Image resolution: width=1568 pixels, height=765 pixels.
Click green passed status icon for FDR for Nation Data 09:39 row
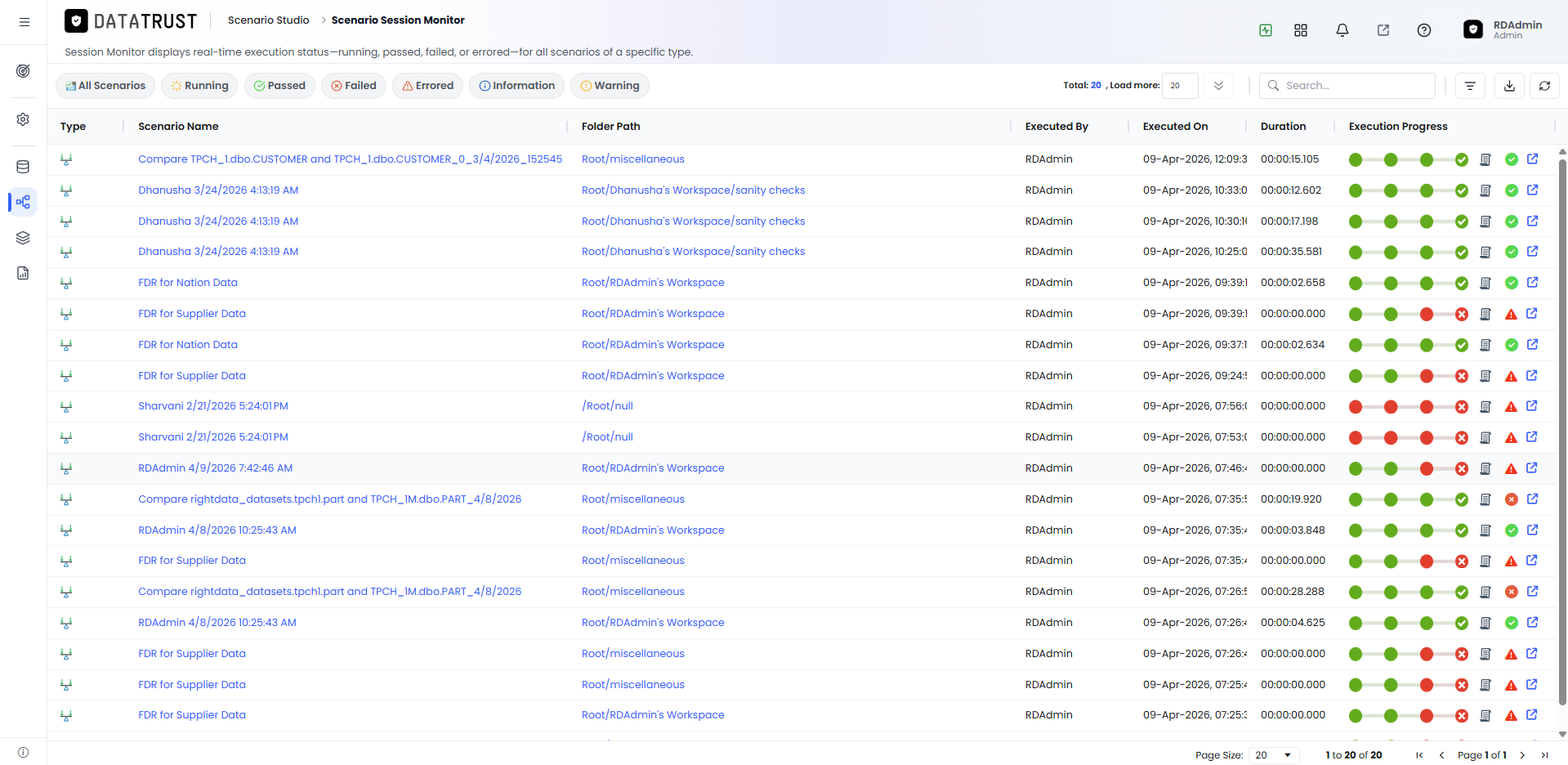tap(1511, 283)
